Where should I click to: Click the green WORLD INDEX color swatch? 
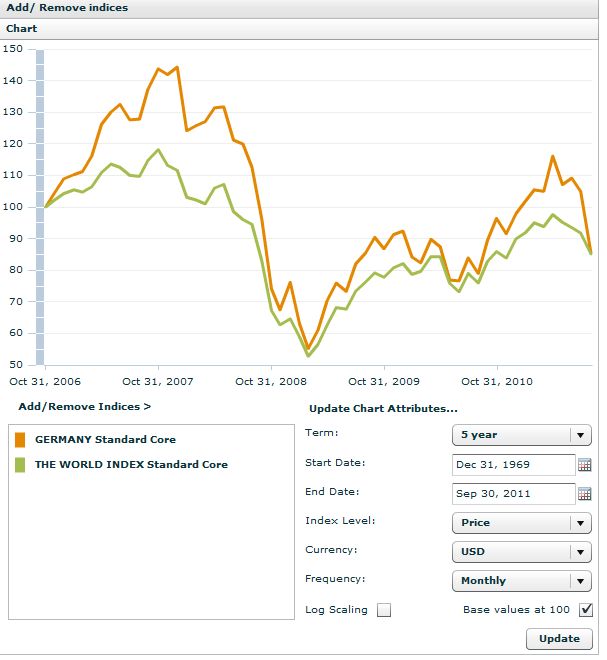coord(20,465)
